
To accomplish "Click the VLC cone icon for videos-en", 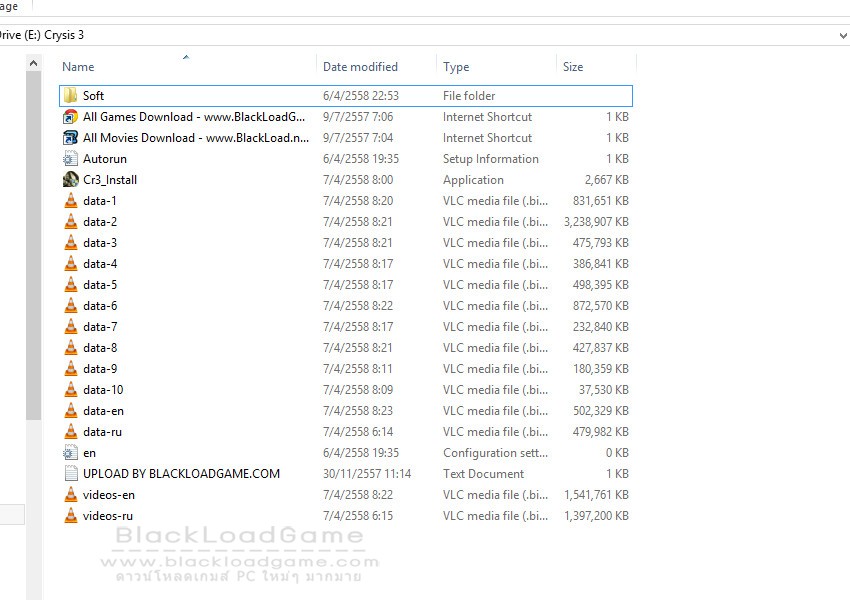I will click(x=70, y=495).
